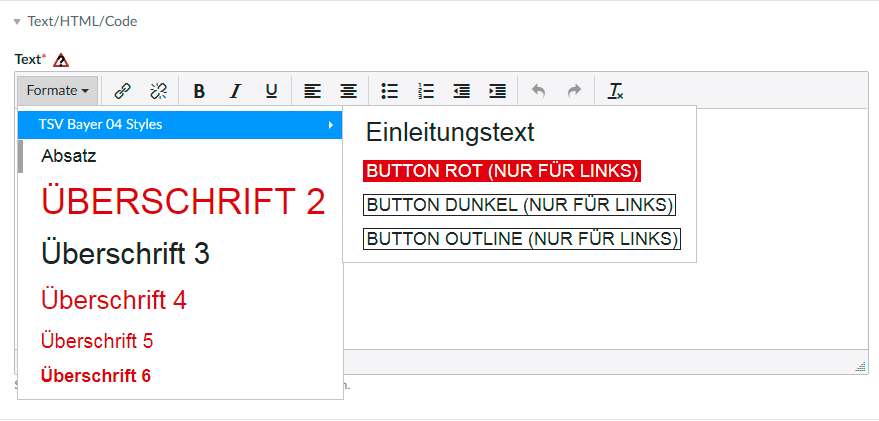
Task: Center align the text
Action: coord(348,91)
